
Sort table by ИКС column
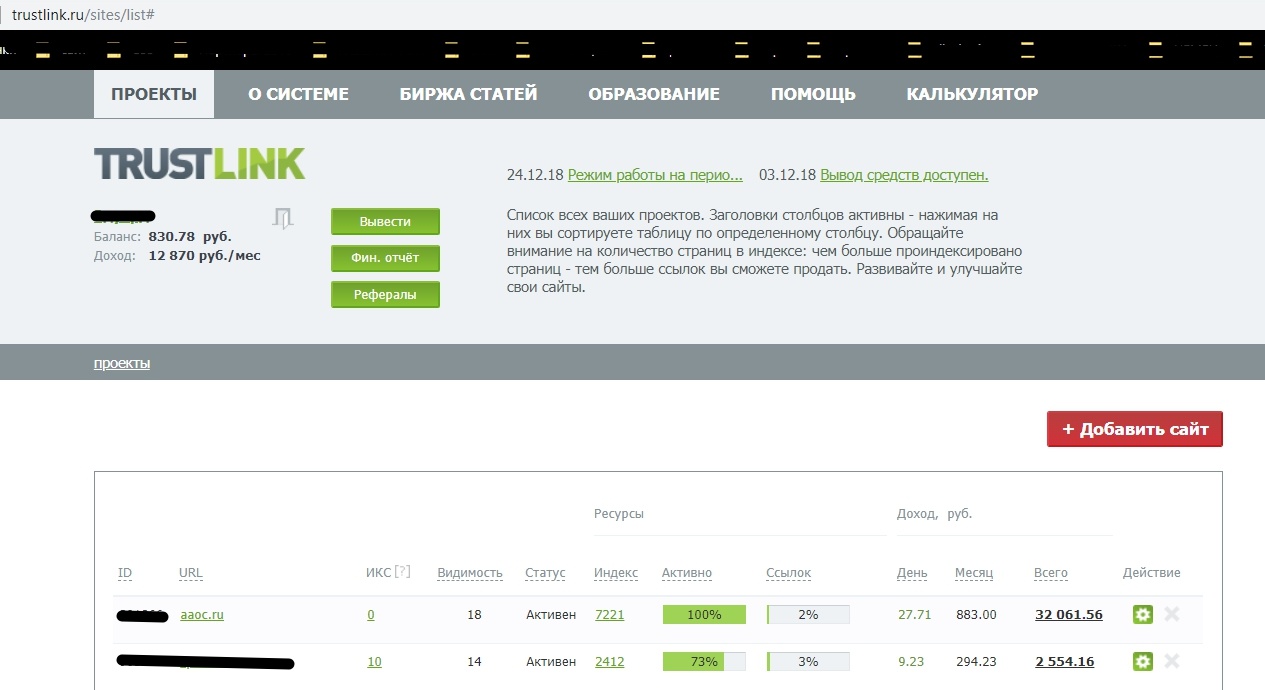pyautogui.click(x=379, y=573)
